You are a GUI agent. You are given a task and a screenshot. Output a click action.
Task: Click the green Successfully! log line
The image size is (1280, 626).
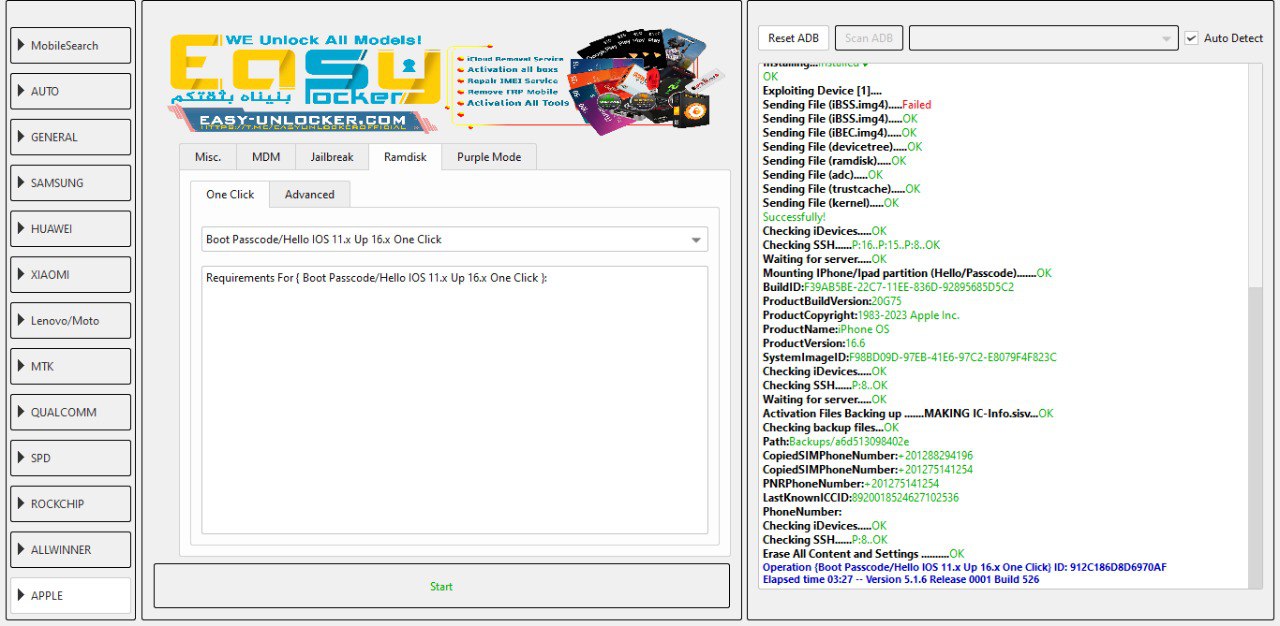[794, 217]
